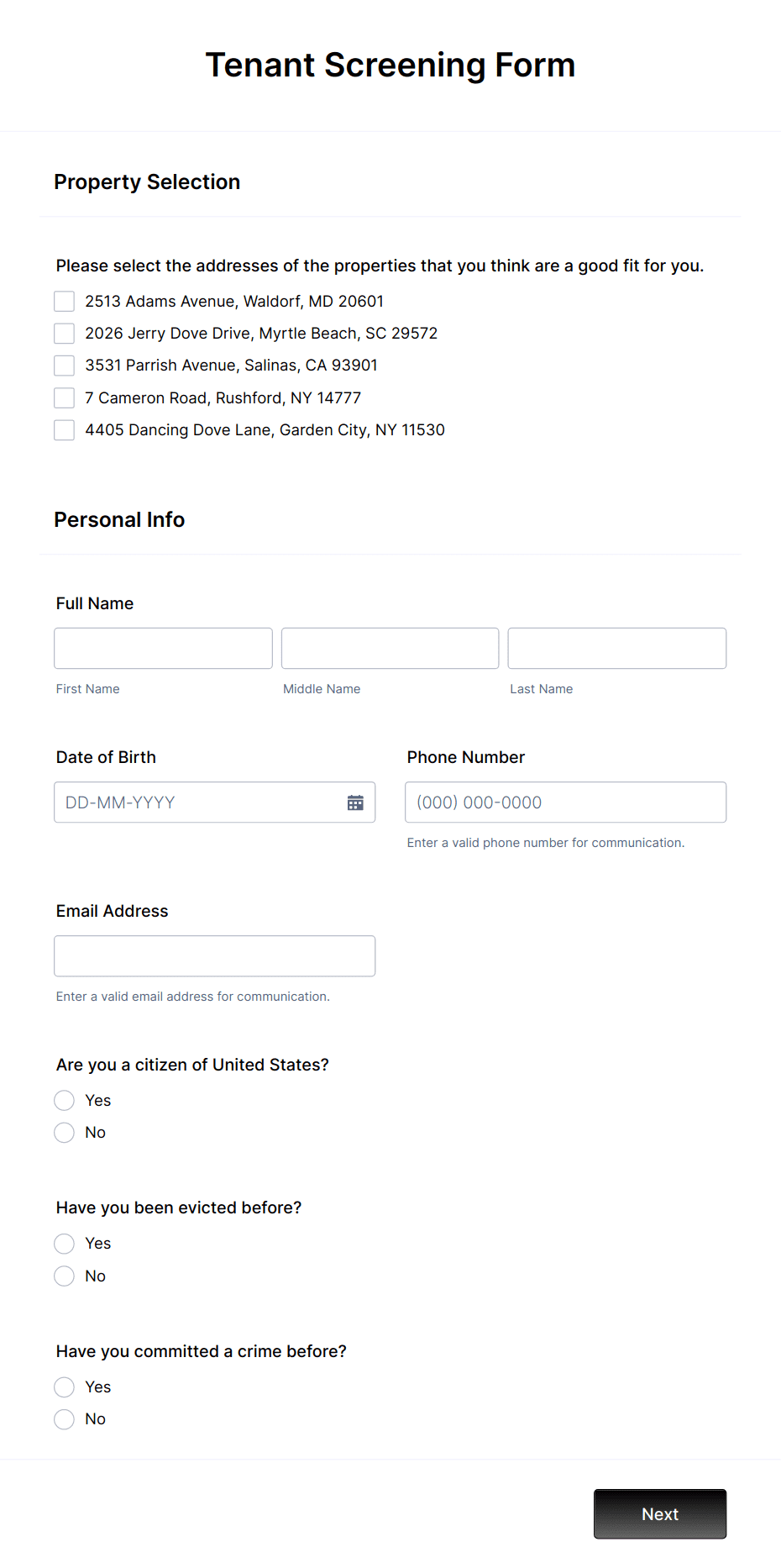The width and height of the screenshot is (781, 1568).
Task: Click the Email Address input
Action: (214, 955)
